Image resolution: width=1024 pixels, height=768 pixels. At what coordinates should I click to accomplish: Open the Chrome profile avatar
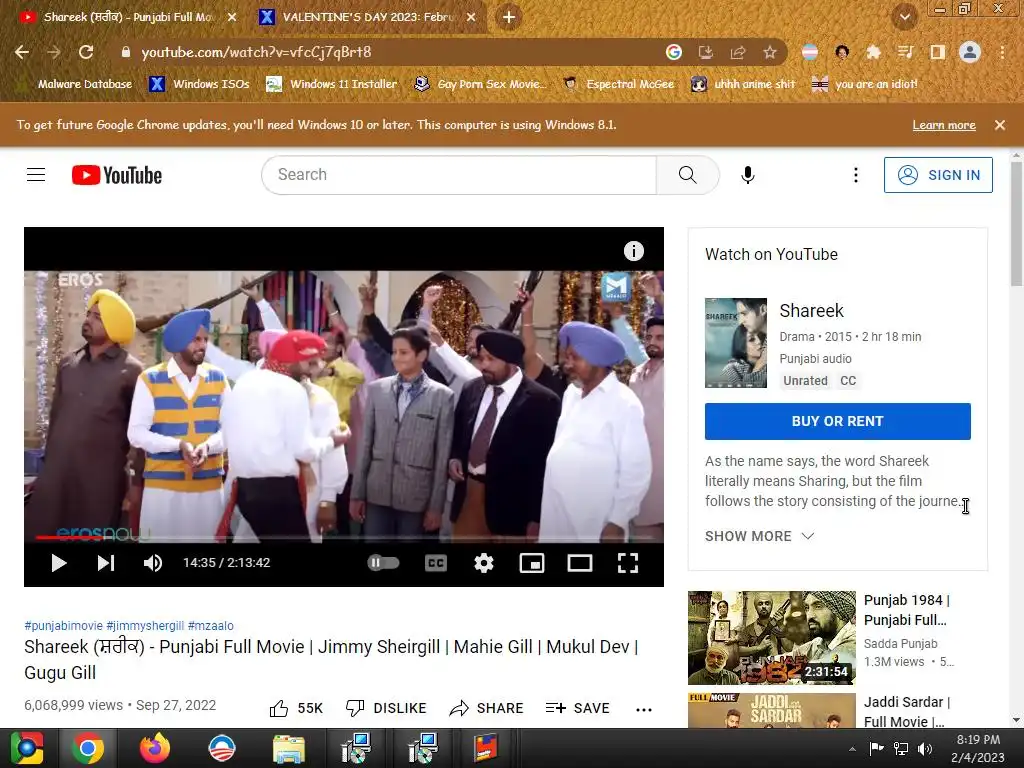(x=970, y=52)
